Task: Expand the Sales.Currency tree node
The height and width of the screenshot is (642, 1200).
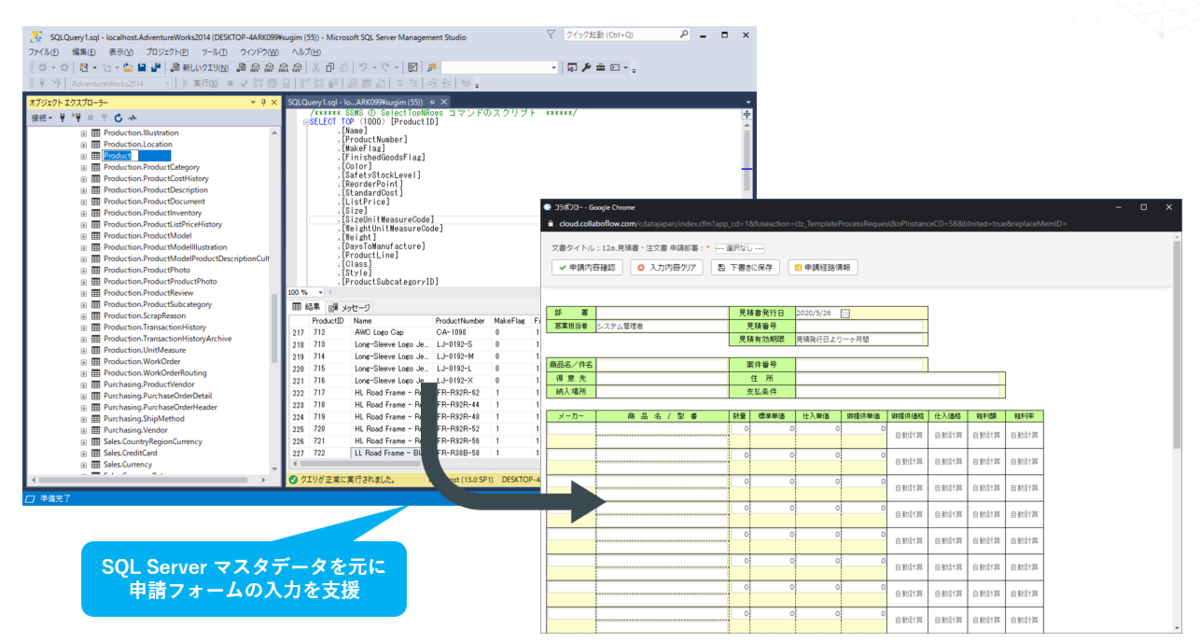Action: (x=84, y=464)
